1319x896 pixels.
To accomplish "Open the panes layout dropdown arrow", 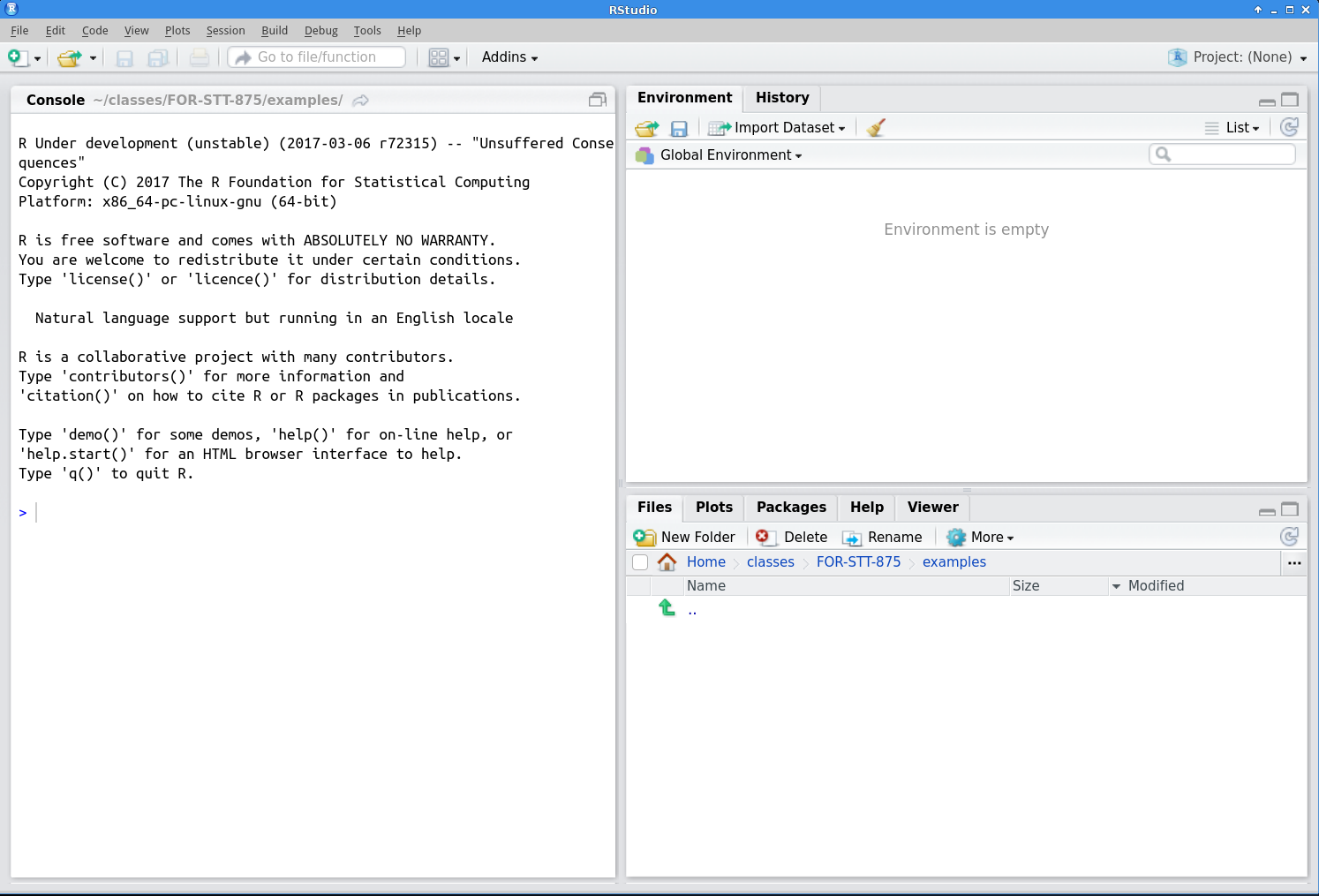I will (456, 58).
